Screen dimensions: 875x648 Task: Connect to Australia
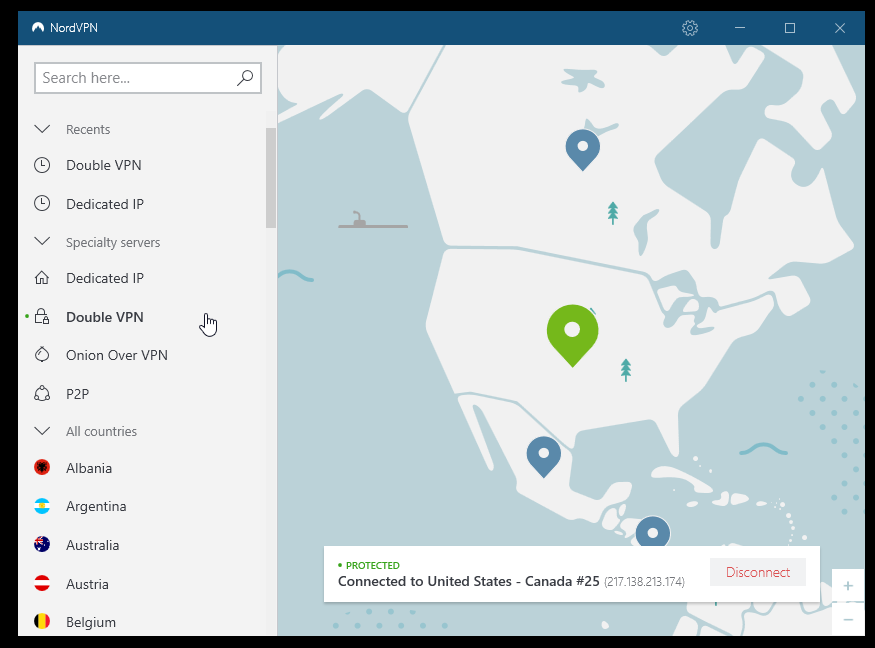(93, 545)
